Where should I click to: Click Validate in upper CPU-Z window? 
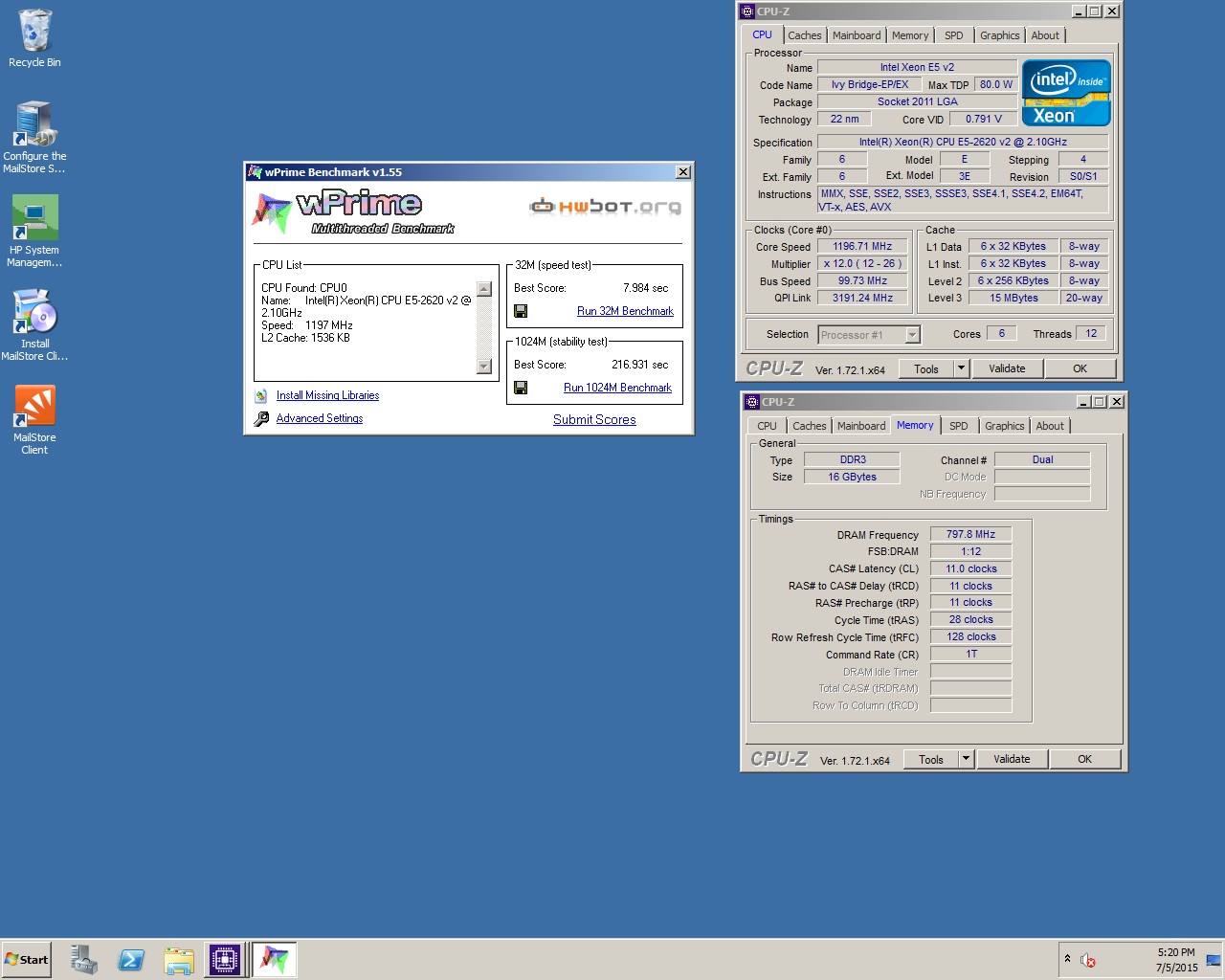click(1007, 368)
